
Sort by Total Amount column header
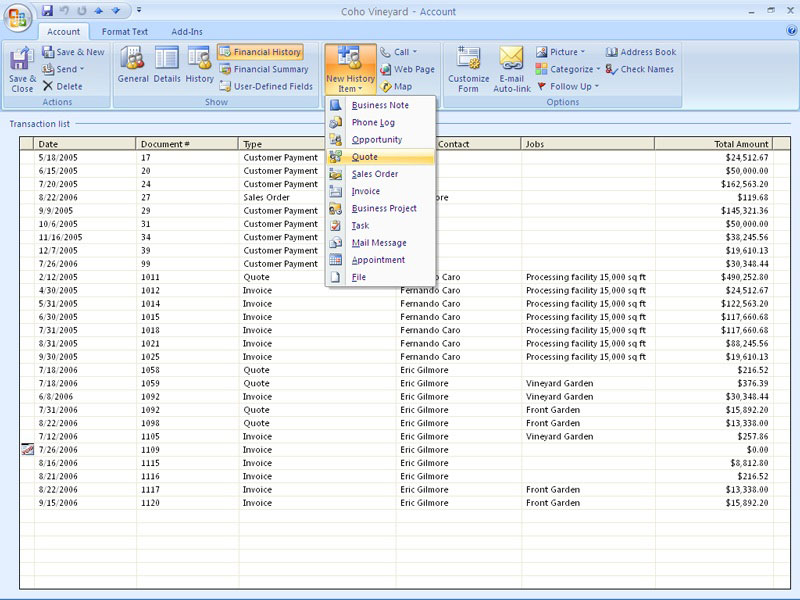point(713,144)
